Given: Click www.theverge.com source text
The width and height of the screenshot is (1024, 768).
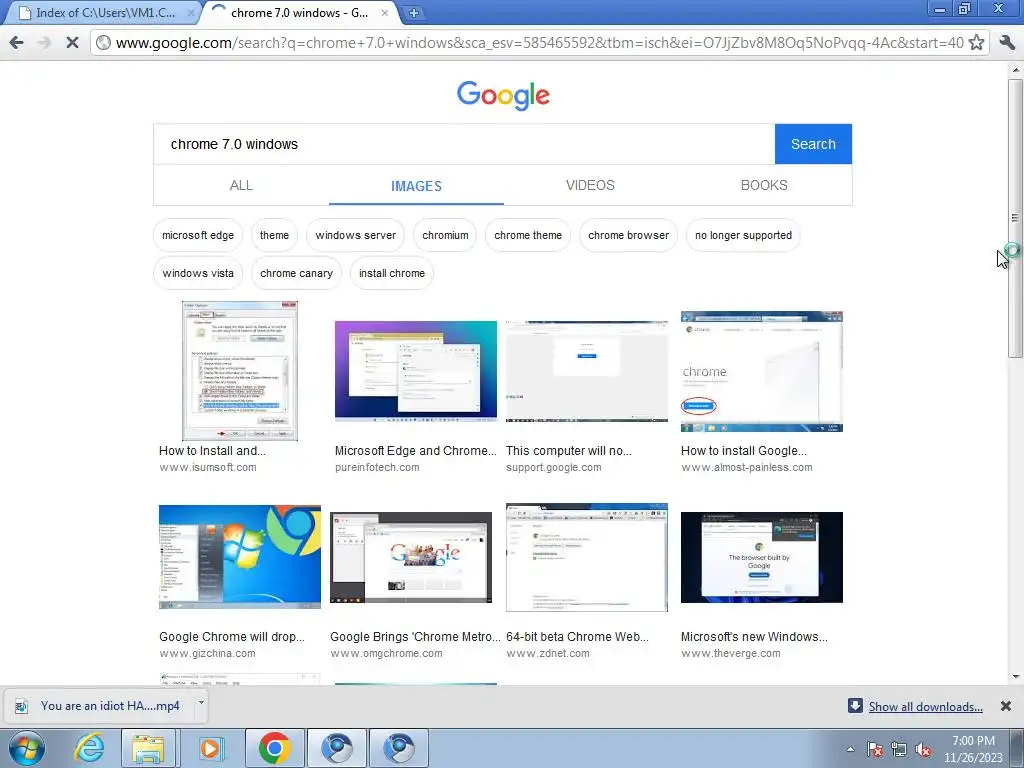Looking at the screenshot, I should (x=730, y=654).
